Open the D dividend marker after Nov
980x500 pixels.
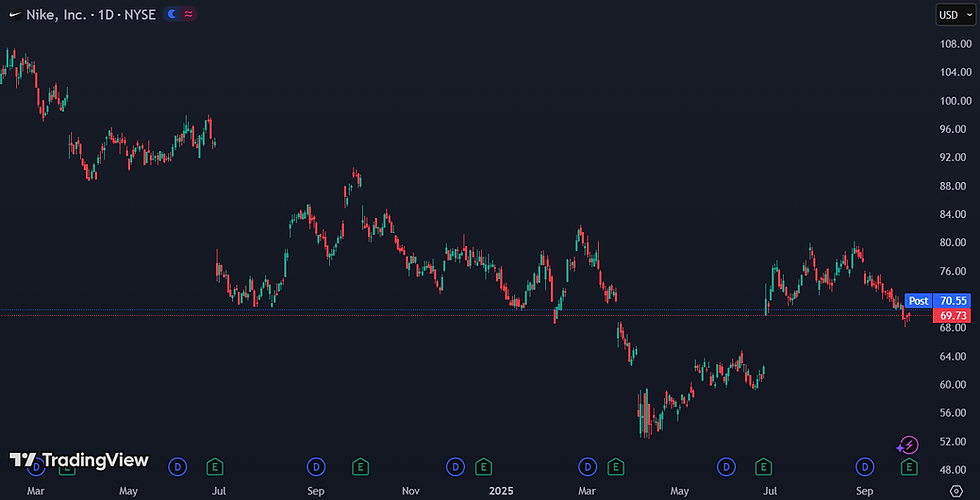click(x=455, y=466)
